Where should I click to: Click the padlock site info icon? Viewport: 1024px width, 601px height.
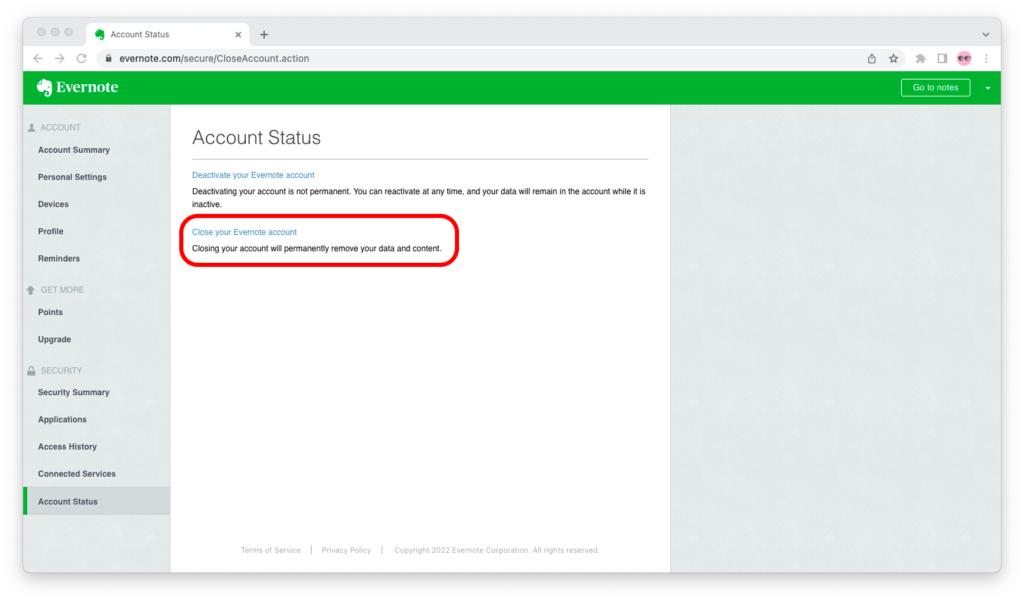(x=108, y=59)
